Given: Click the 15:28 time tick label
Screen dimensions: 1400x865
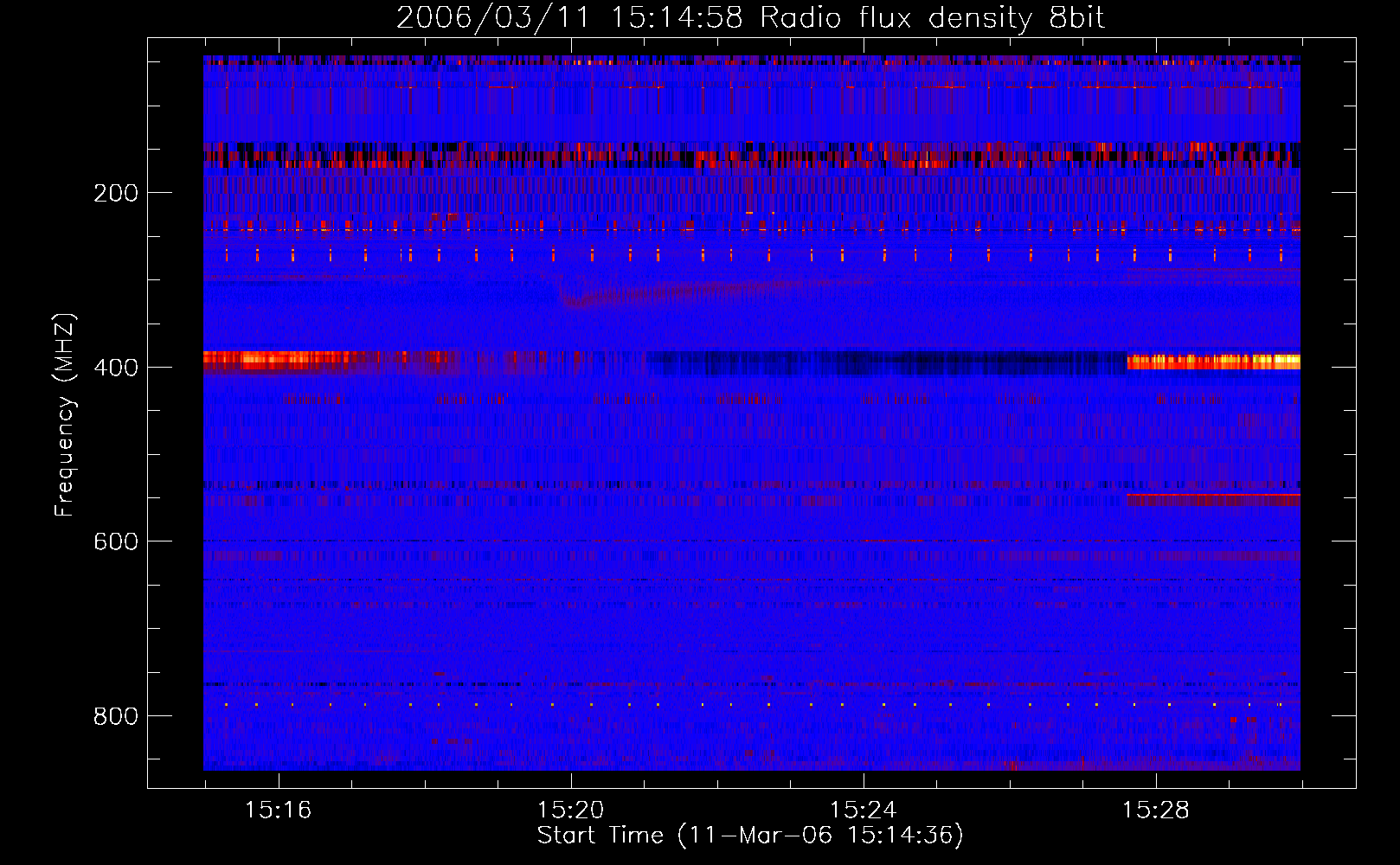Looking at the screenshot, I should (1156, 811).
